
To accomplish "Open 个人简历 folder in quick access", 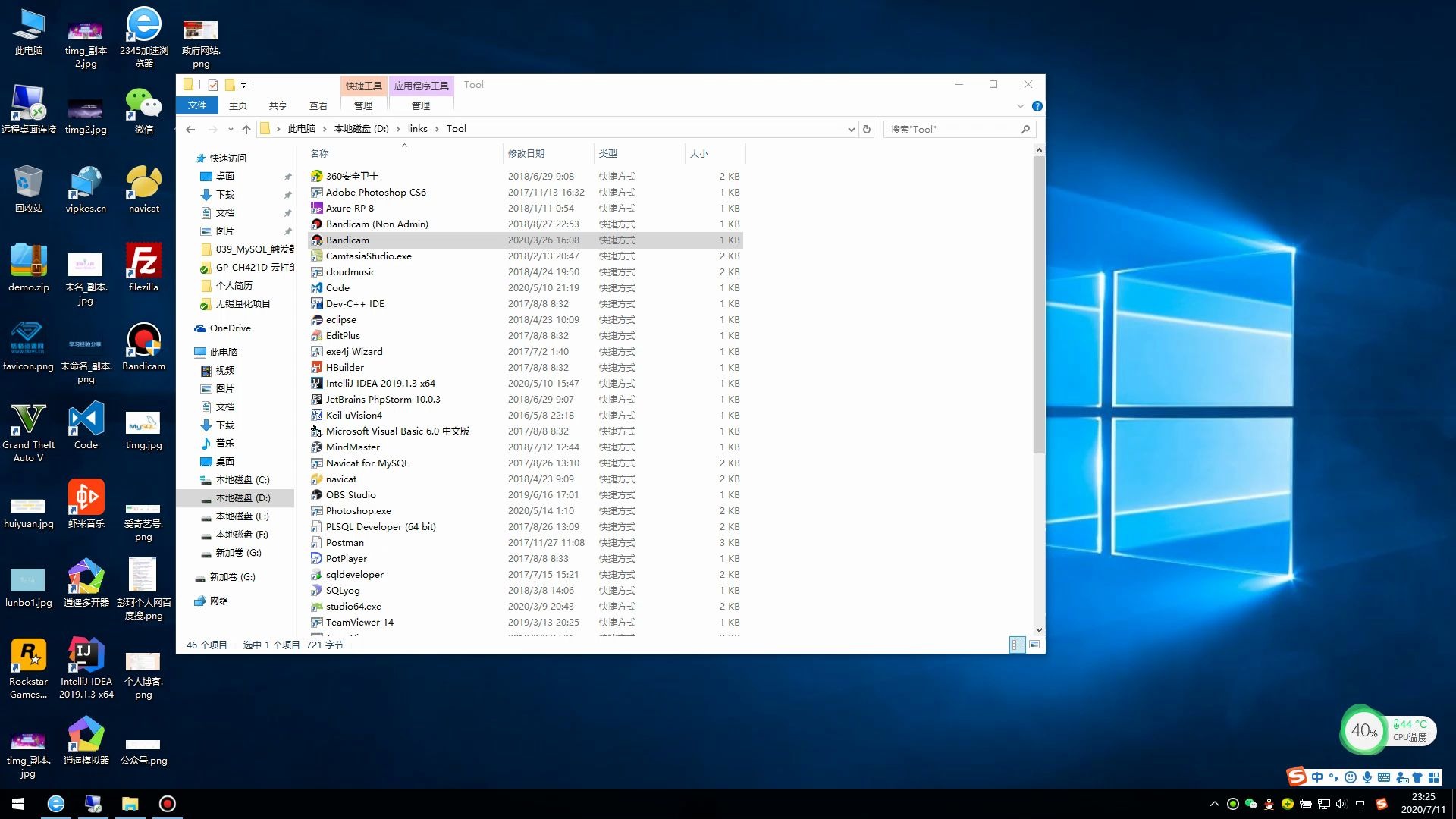I will pyautogui.click(x=234, y=286).
